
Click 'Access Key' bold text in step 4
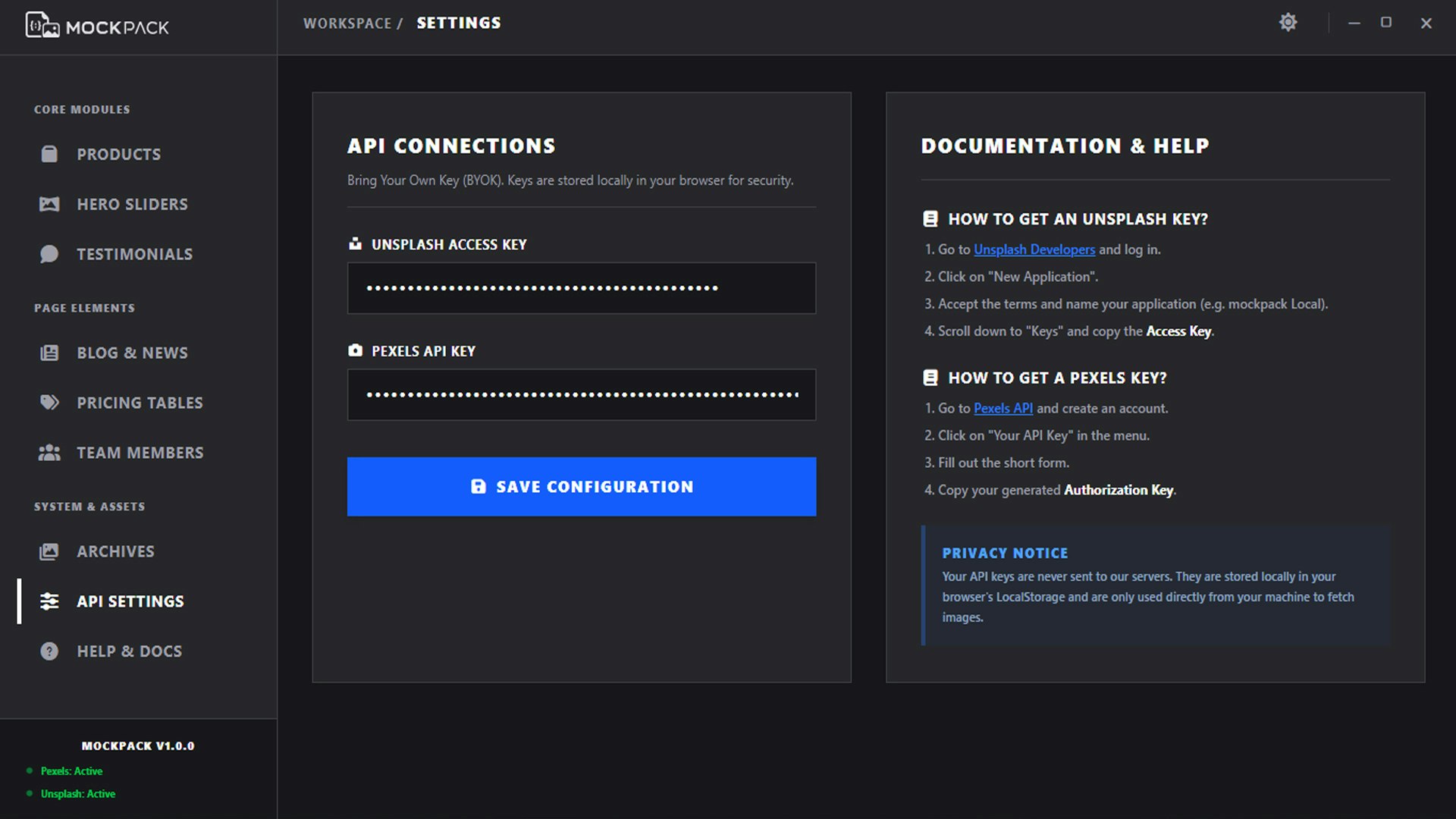pyautogui.click(x=1178, y=331)
